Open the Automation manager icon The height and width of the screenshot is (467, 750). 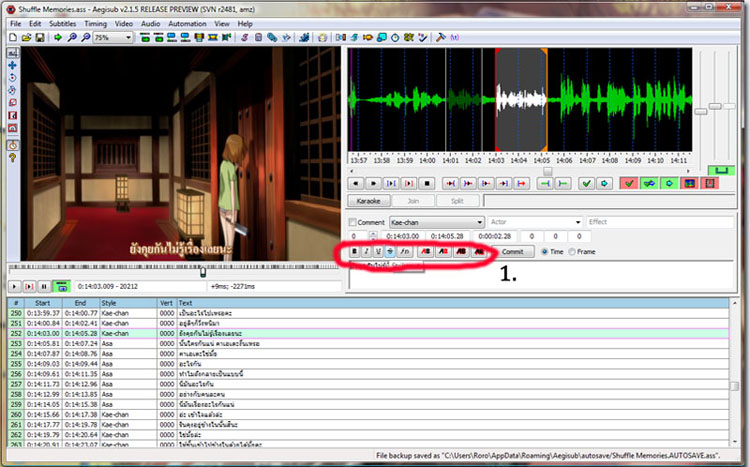click(304, 37)
